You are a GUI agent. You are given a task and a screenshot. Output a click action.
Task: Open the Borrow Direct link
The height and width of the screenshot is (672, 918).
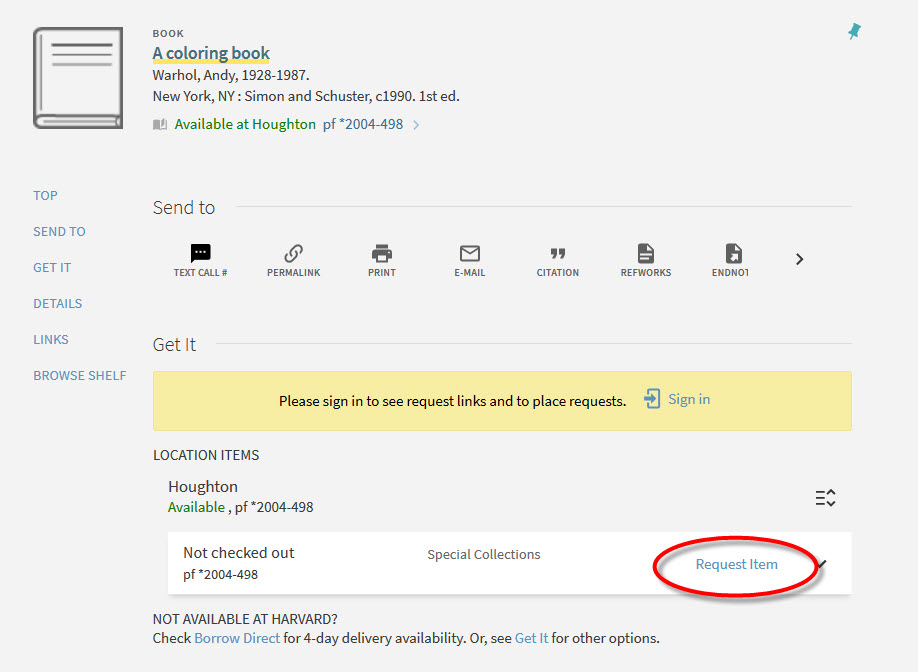click(237, 638)
